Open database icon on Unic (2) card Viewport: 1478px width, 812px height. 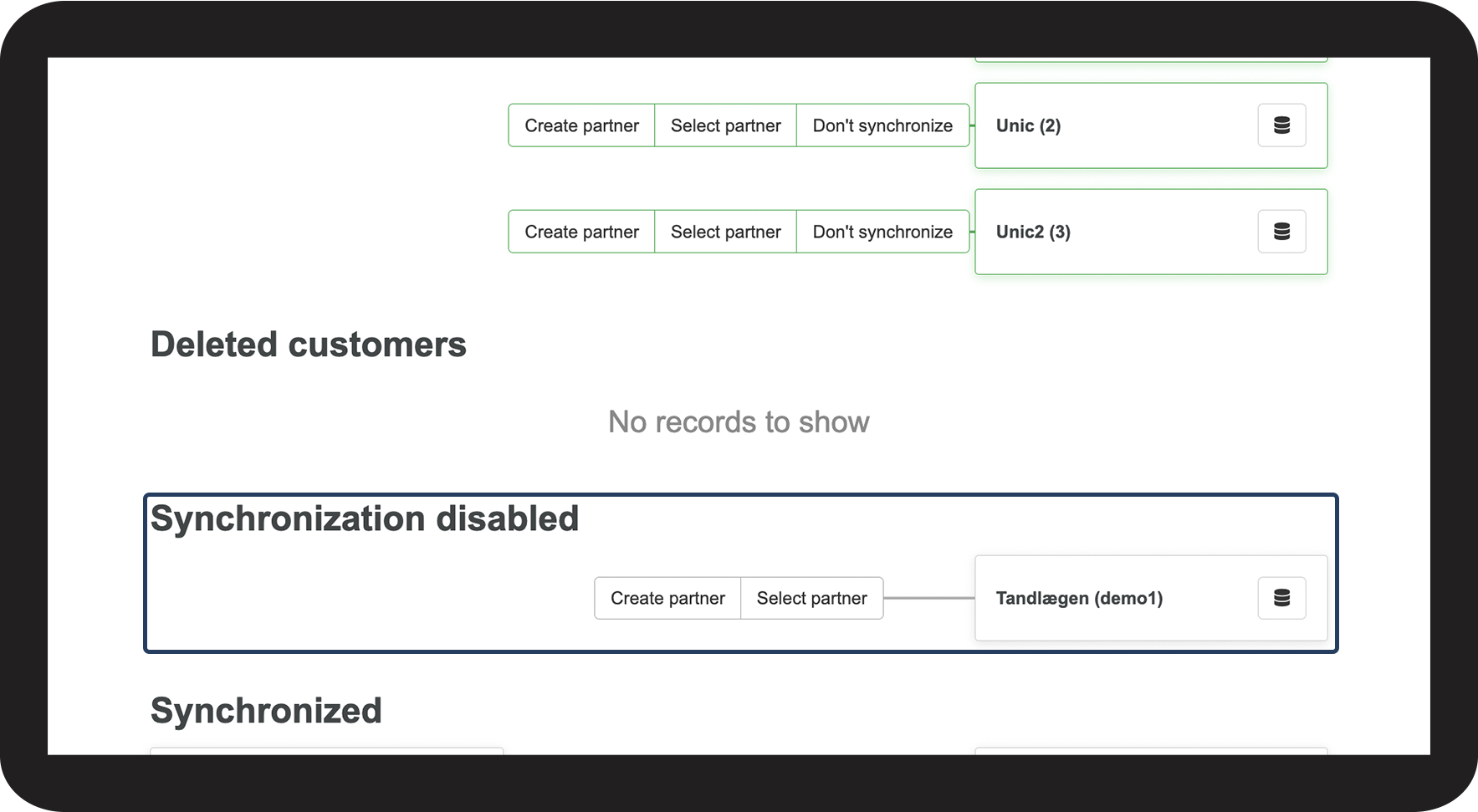click(1281, 125)
